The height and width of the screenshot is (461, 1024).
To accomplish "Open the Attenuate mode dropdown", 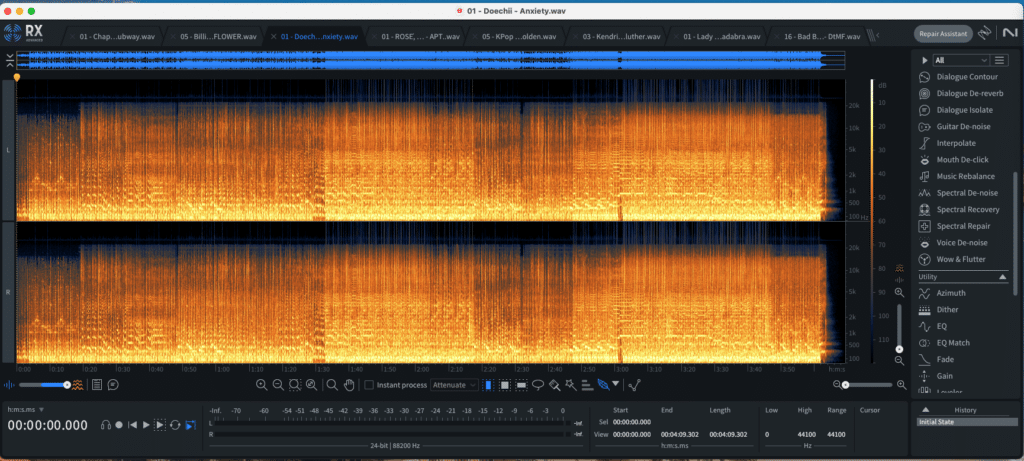I will [455, 385].
